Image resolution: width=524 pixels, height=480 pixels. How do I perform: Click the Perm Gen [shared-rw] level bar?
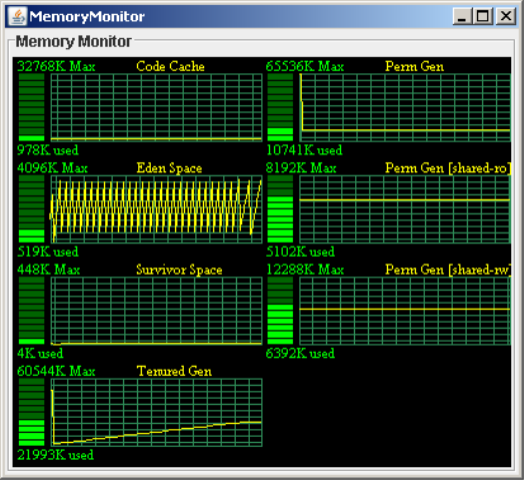pyautogui.click(x=280, y=311)
